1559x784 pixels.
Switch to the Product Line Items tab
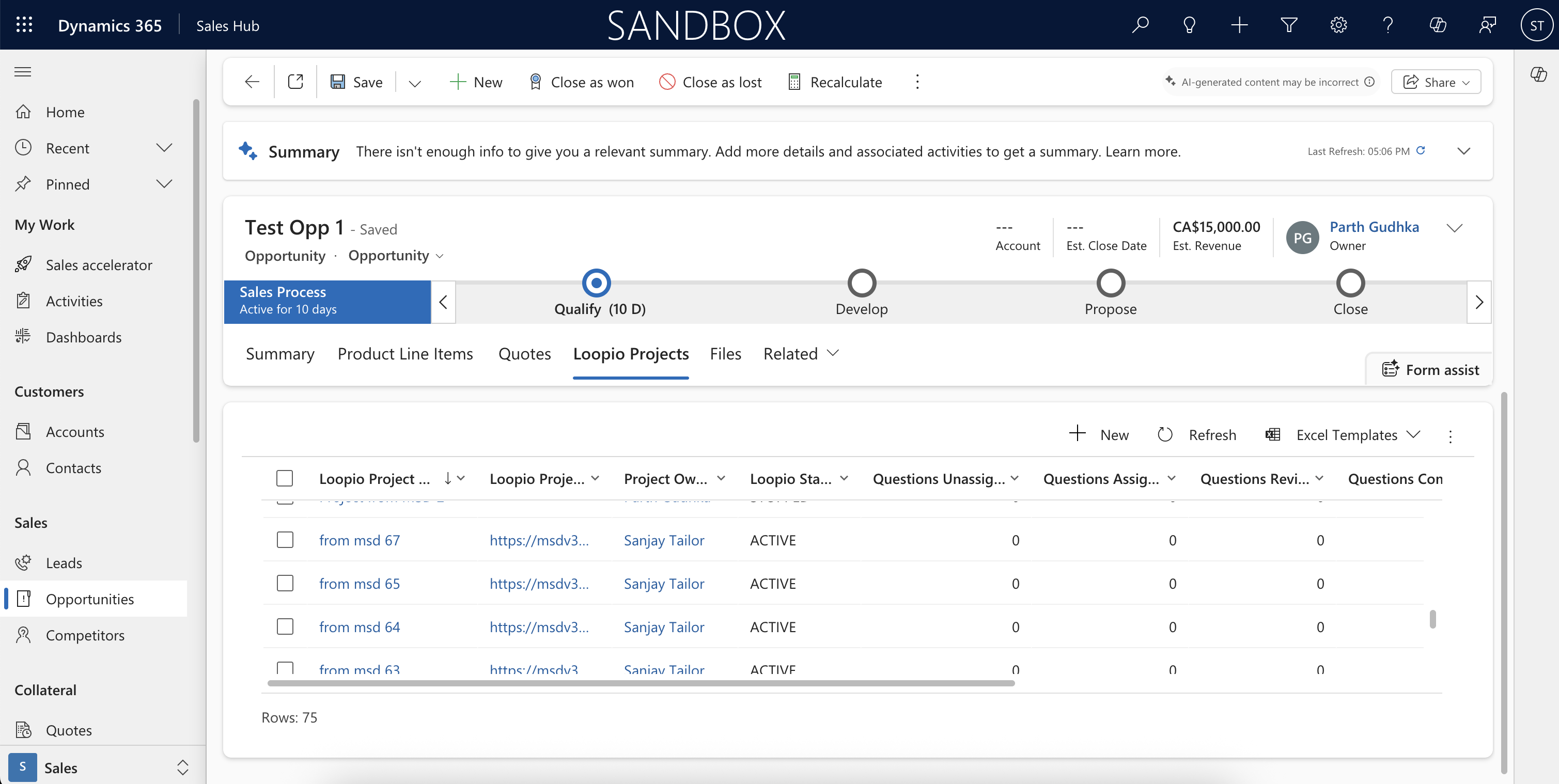pos(405,353)
